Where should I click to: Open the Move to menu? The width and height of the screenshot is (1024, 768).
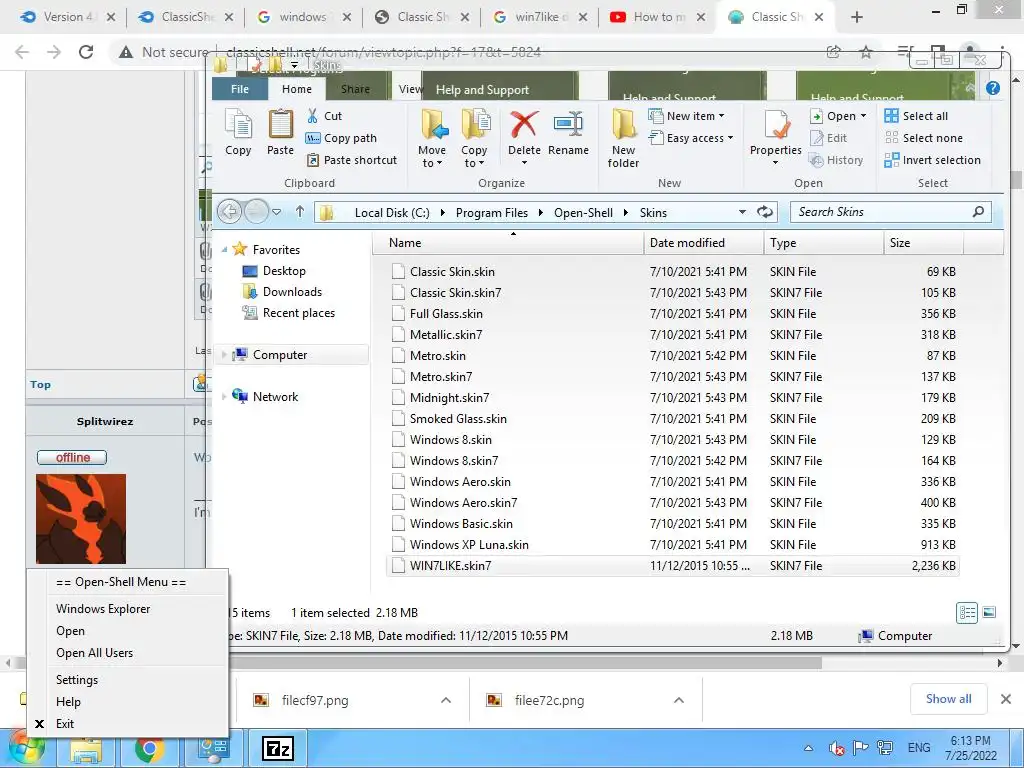click(432, 138)
